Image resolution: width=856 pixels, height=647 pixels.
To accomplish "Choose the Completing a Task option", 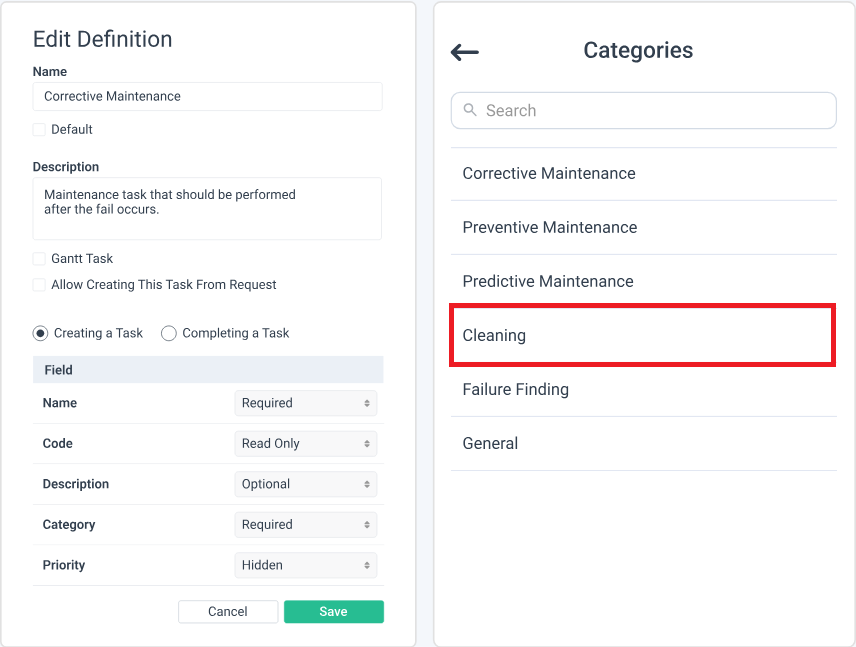I will coord(169,333).
